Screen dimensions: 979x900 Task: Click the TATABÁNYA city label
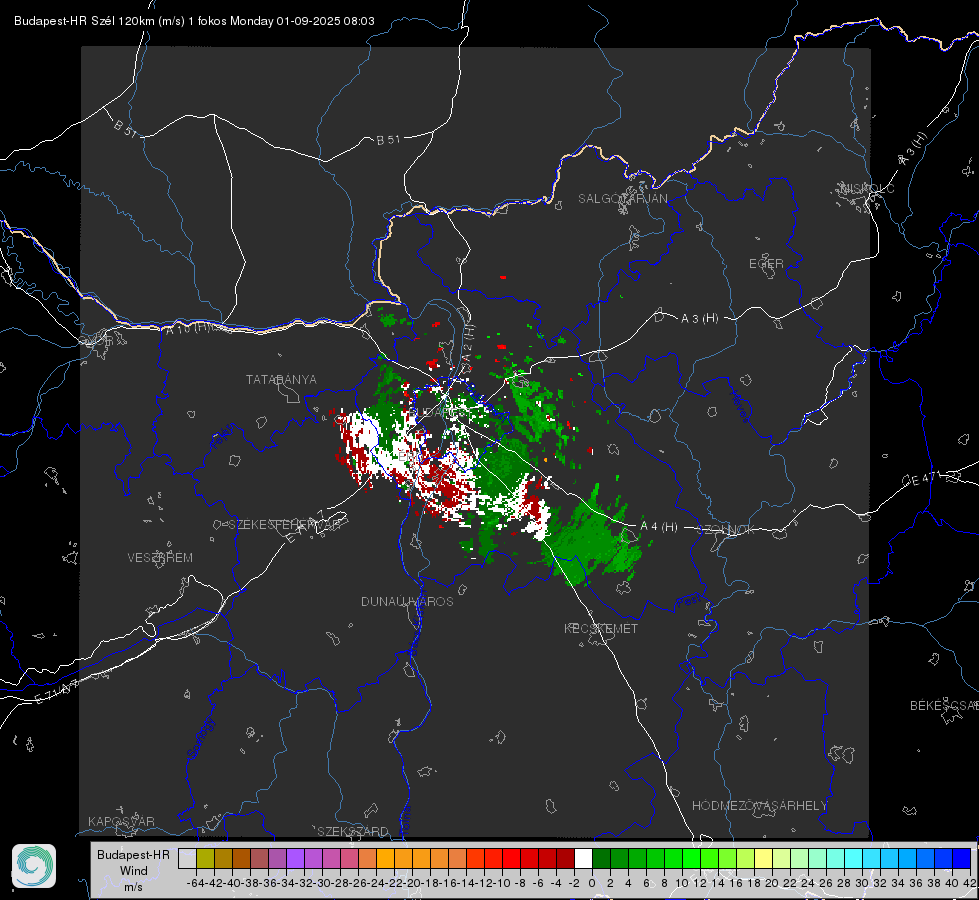click(281, 380)
